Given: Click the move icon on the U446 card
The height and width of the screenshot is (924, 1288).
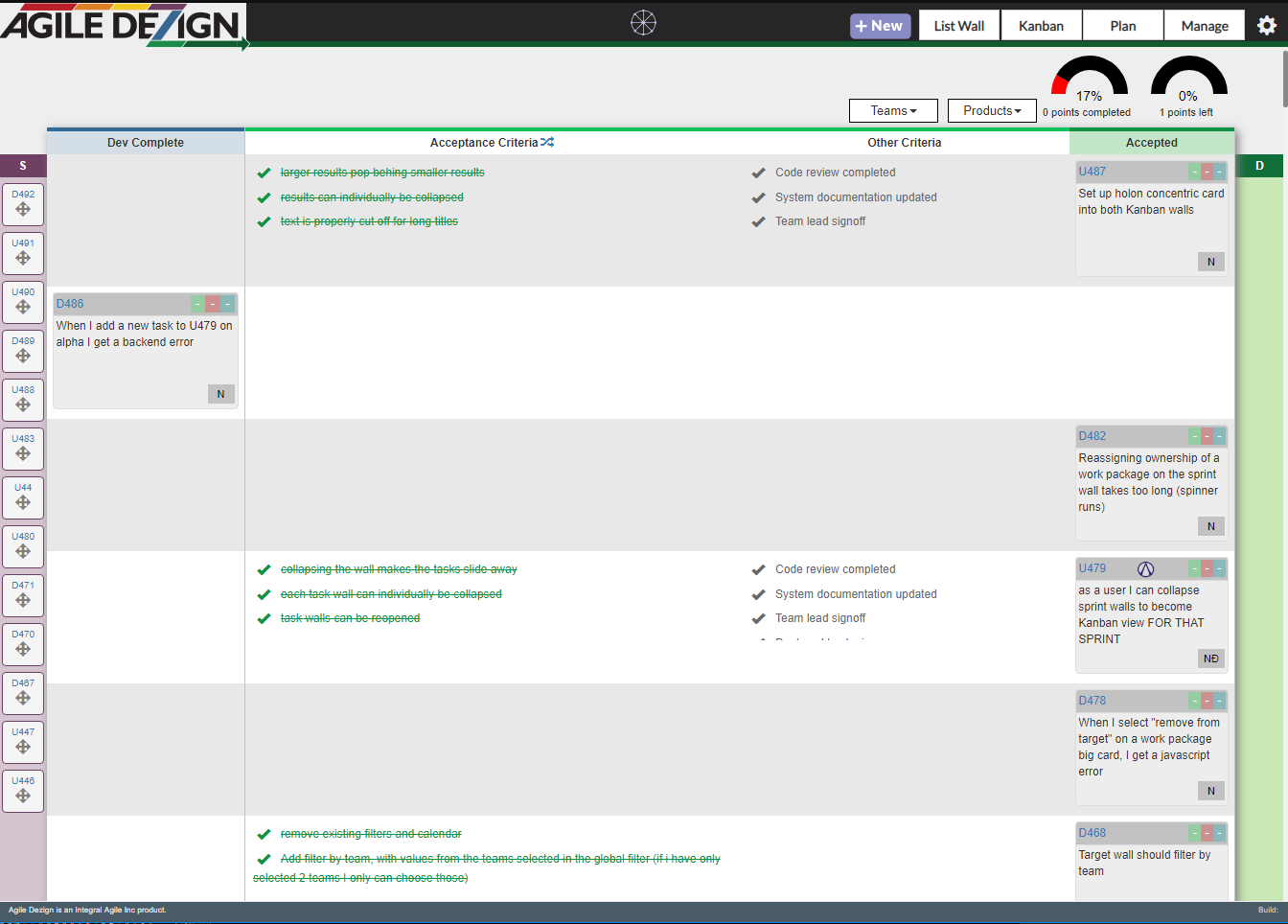Looking at the screenshot, I should (x=23, y=797).
